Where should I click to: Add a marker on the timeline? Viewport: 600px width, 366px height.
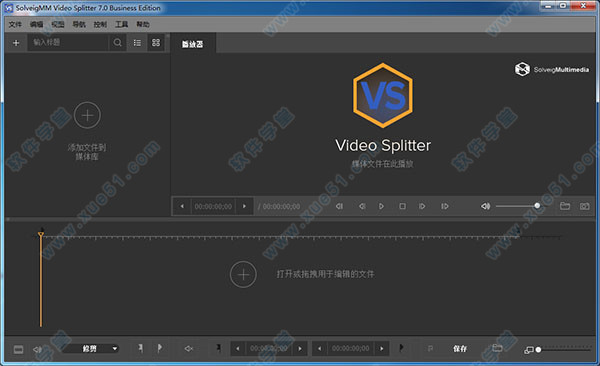coord(140,348)
